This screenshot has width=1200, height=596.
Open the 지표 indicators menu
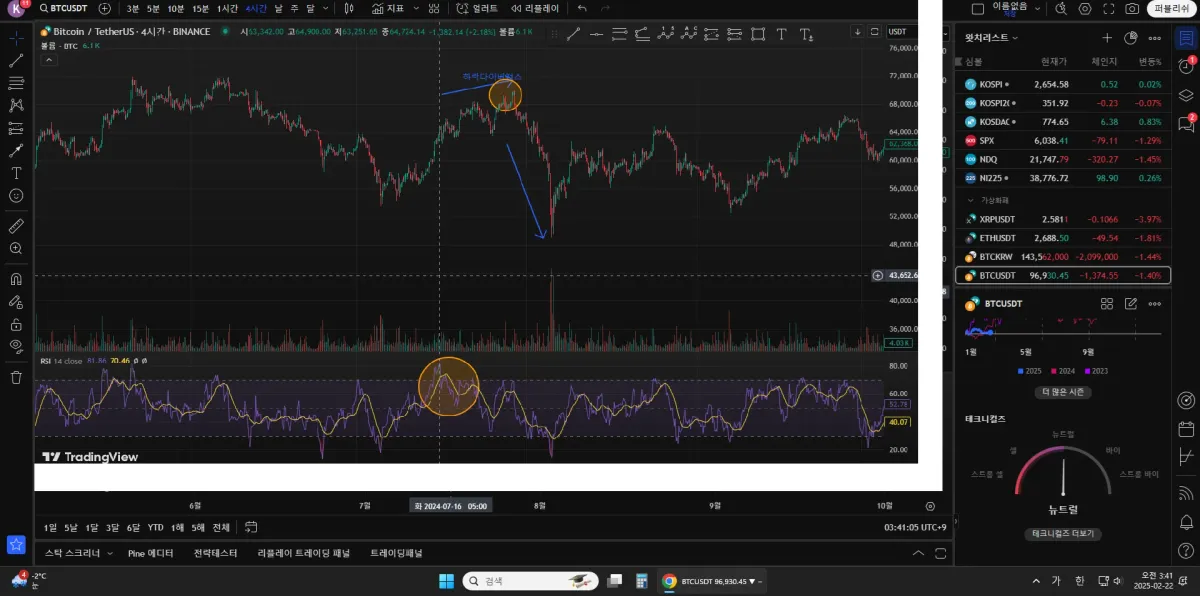[387, 8]
